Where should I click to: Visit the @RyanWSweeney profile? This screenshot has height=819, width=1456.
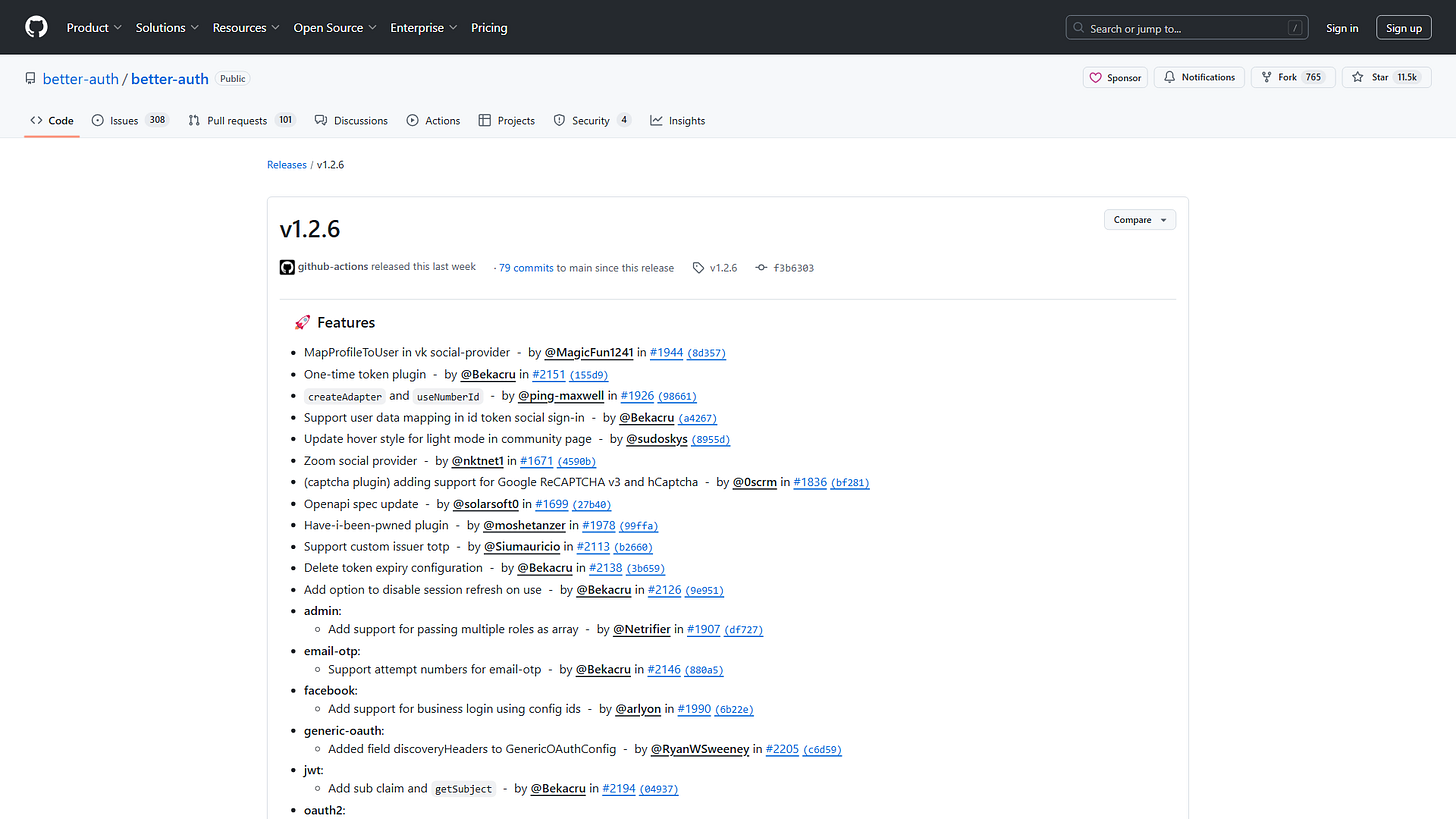coord(700,749)
